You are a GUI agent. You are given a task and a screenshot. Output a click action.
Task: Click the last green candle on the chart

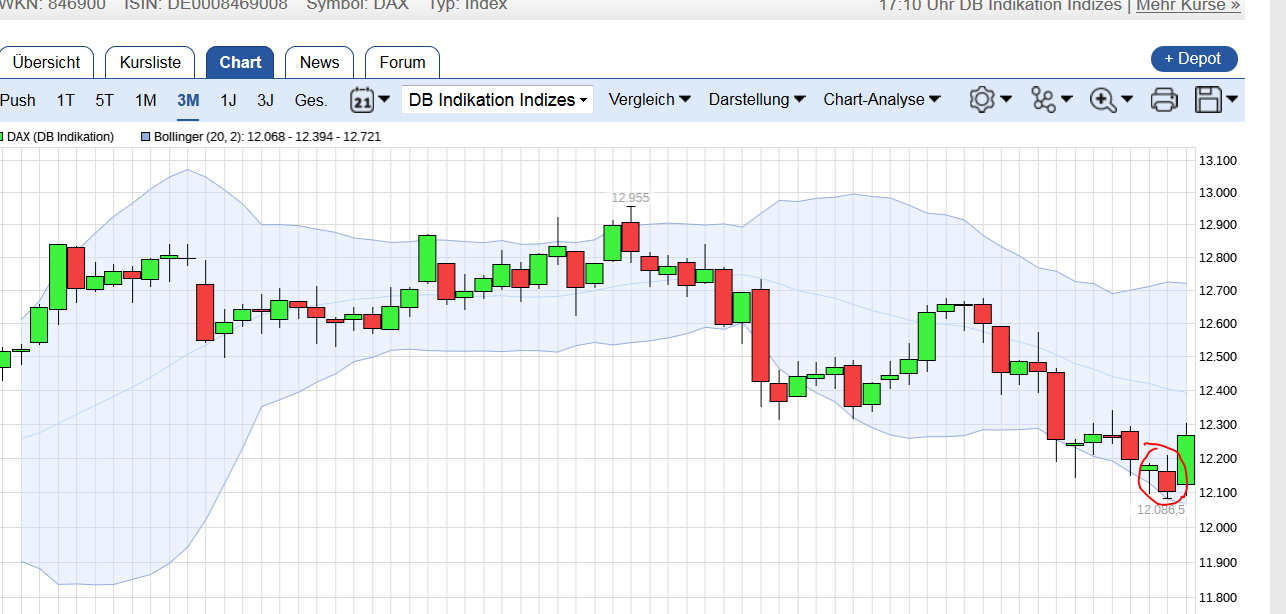pyautogui.click(x=1185, y=460)
